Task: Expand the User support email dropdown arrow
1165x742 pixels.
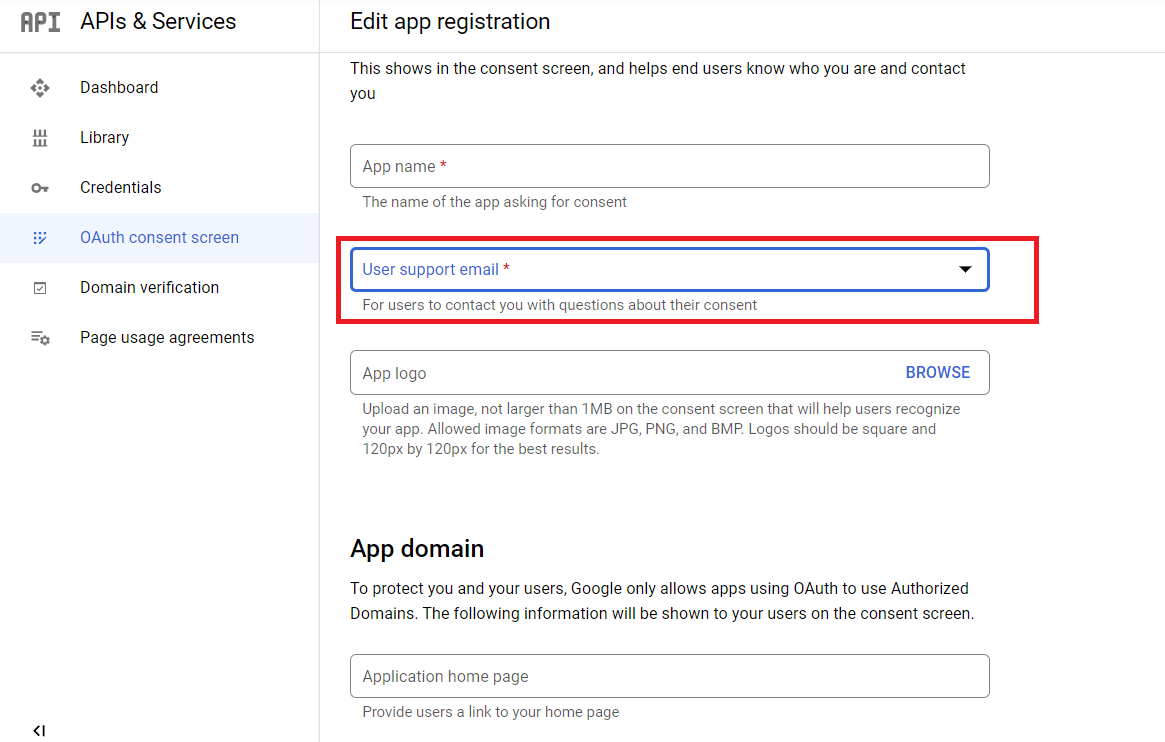Action: (965, 270)
